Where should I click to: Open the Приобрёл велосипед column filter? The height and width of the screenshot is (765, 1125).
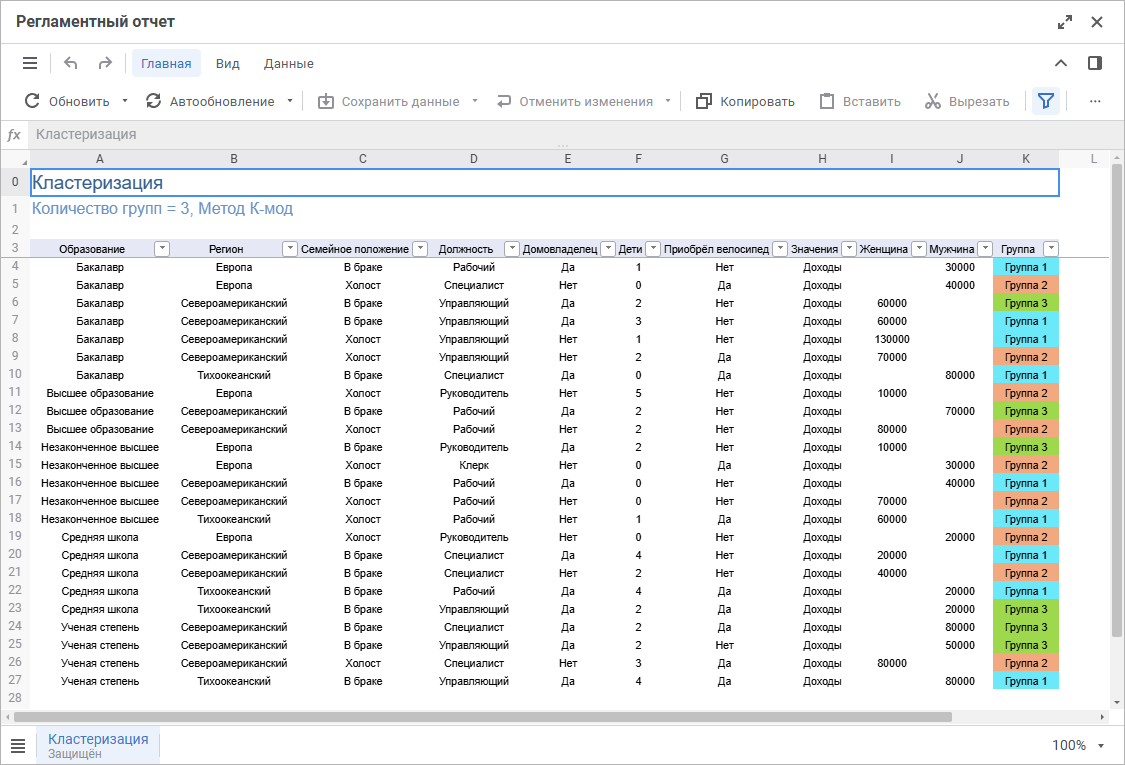[780, 249]
